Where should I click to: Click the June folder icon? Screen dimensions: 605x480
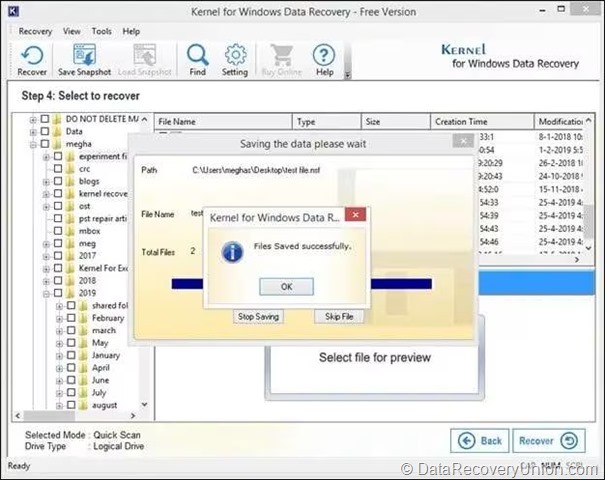pos(83,380)
